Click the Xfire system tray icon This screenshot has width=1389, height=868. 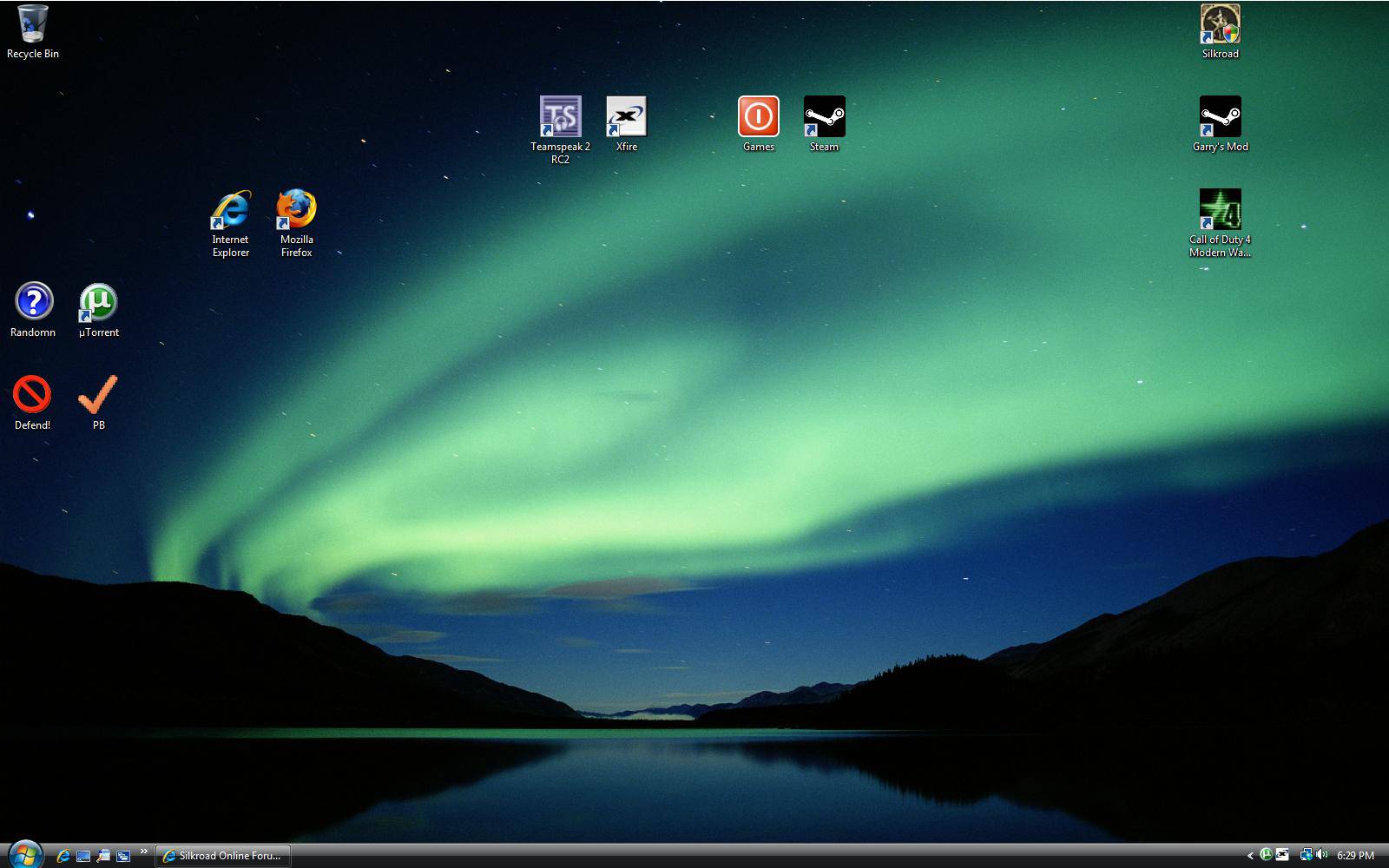tap(1282, 855)
